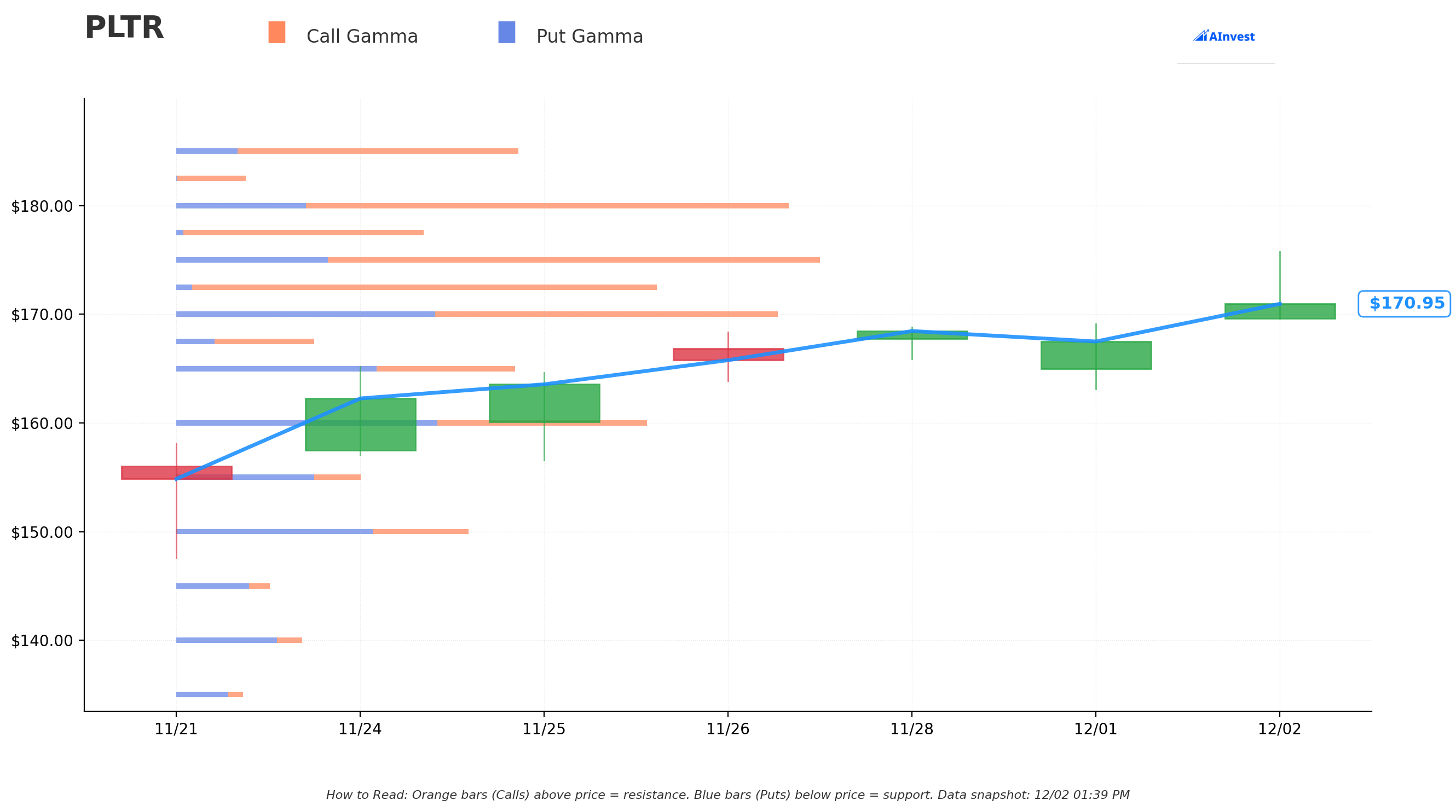Click the blue put gamma bar at $165 strike
Viewport: 1456px width, 812px height.
(276, 369)
